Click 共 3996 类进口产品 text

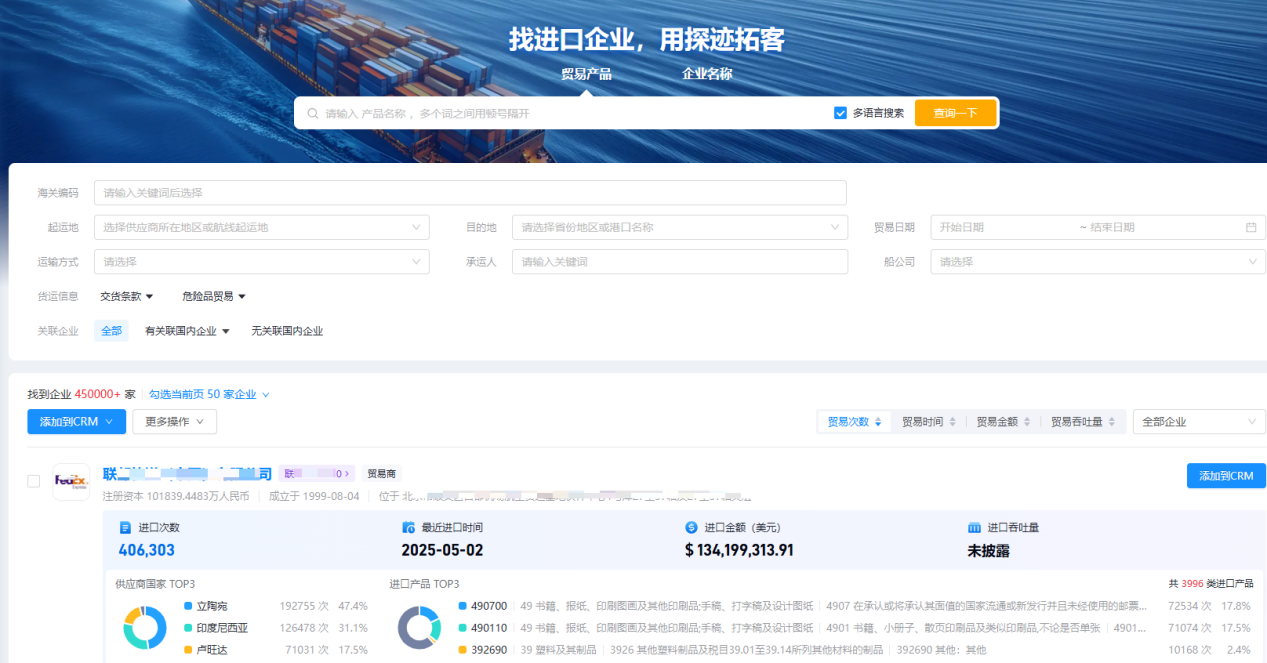point(1211,584)
